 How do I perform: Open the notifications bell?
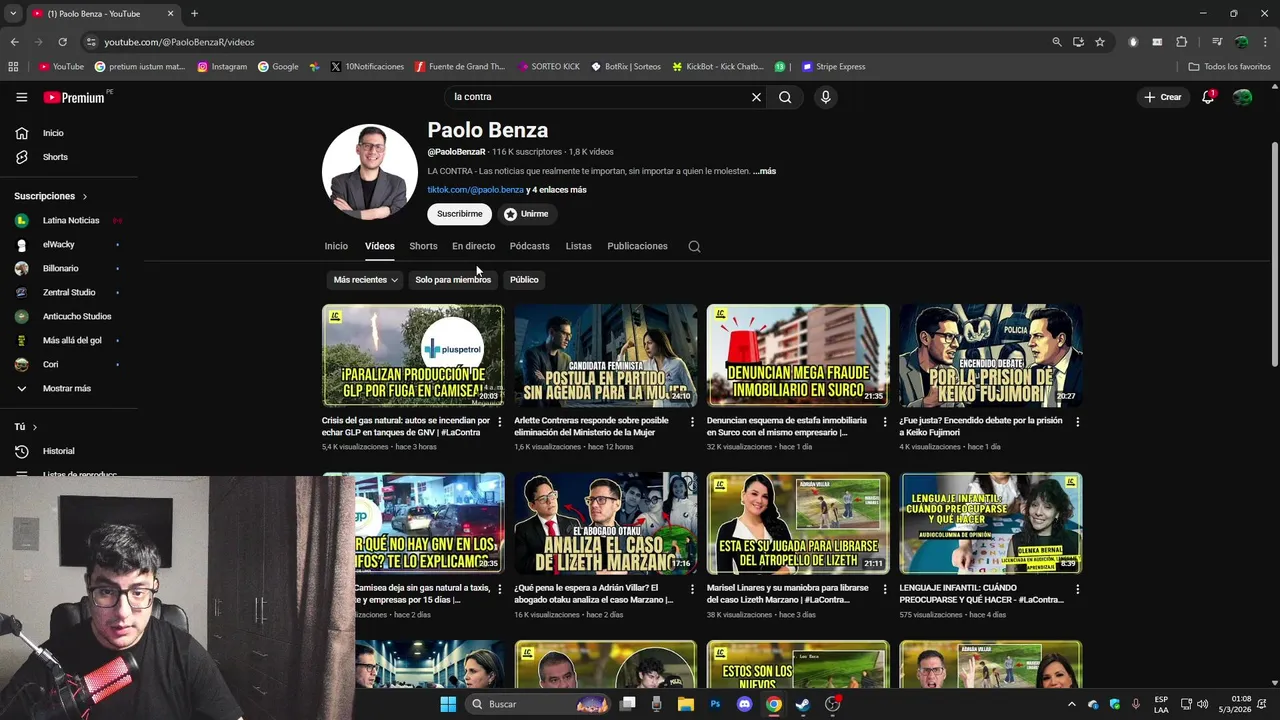(x=1208, y=97)
